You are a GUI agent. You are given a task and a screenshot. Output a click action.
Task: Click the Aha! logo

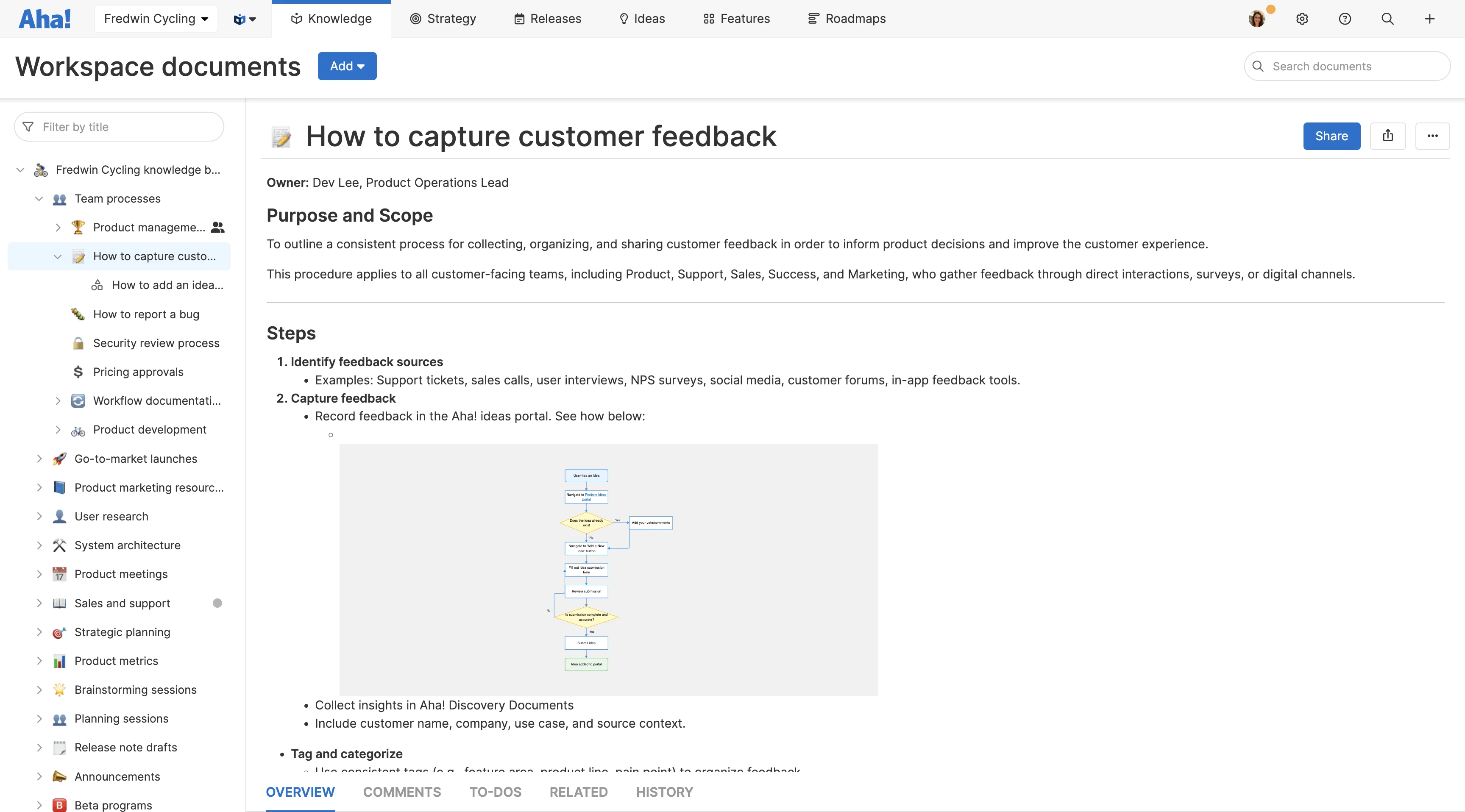point(45,19)
